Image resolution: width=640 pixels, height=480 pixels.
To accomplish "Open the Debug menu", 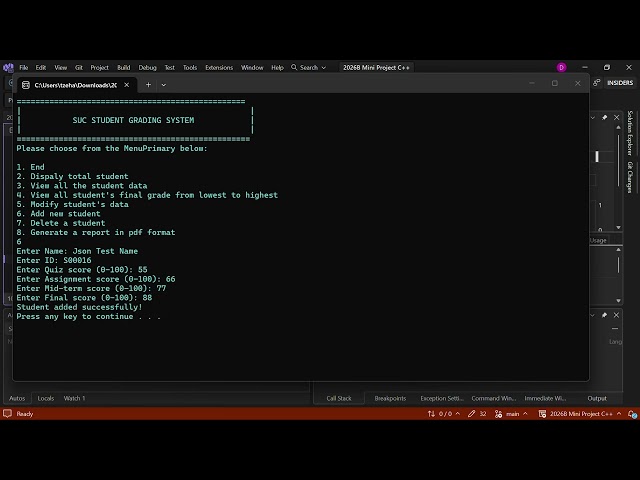I will [x=148, y=67].
